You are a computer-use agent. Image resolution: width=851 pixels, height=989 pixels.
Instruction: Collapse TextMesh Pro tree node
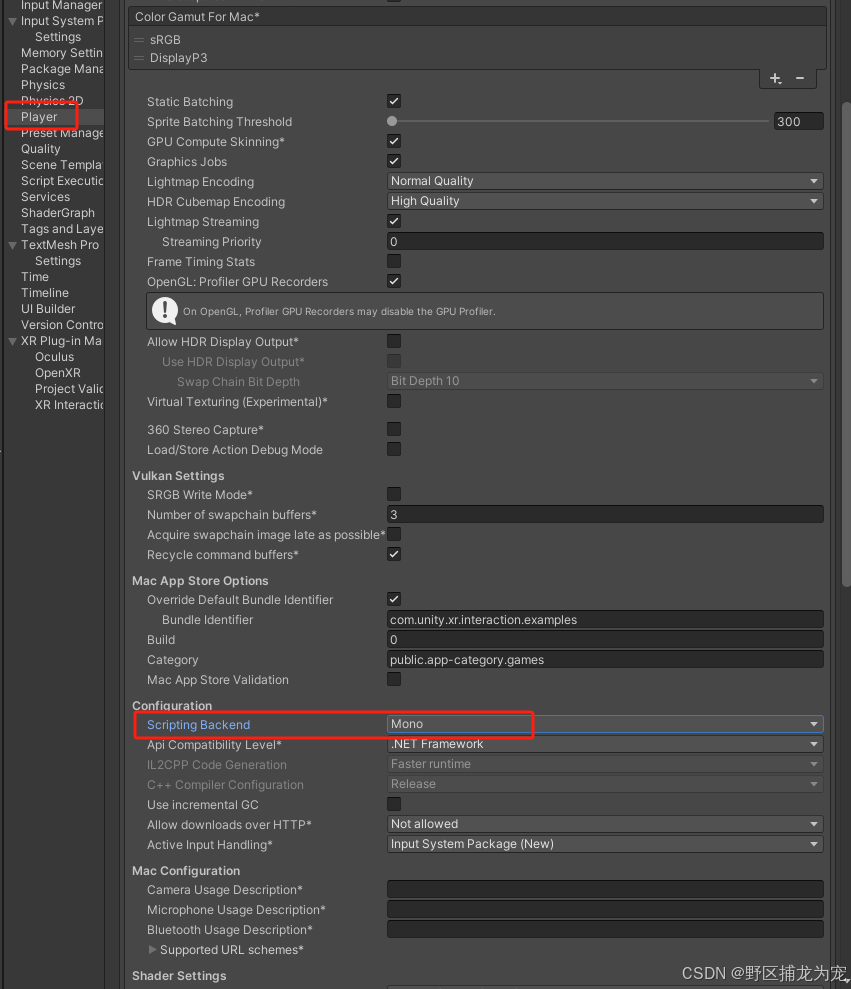(12, 245)
